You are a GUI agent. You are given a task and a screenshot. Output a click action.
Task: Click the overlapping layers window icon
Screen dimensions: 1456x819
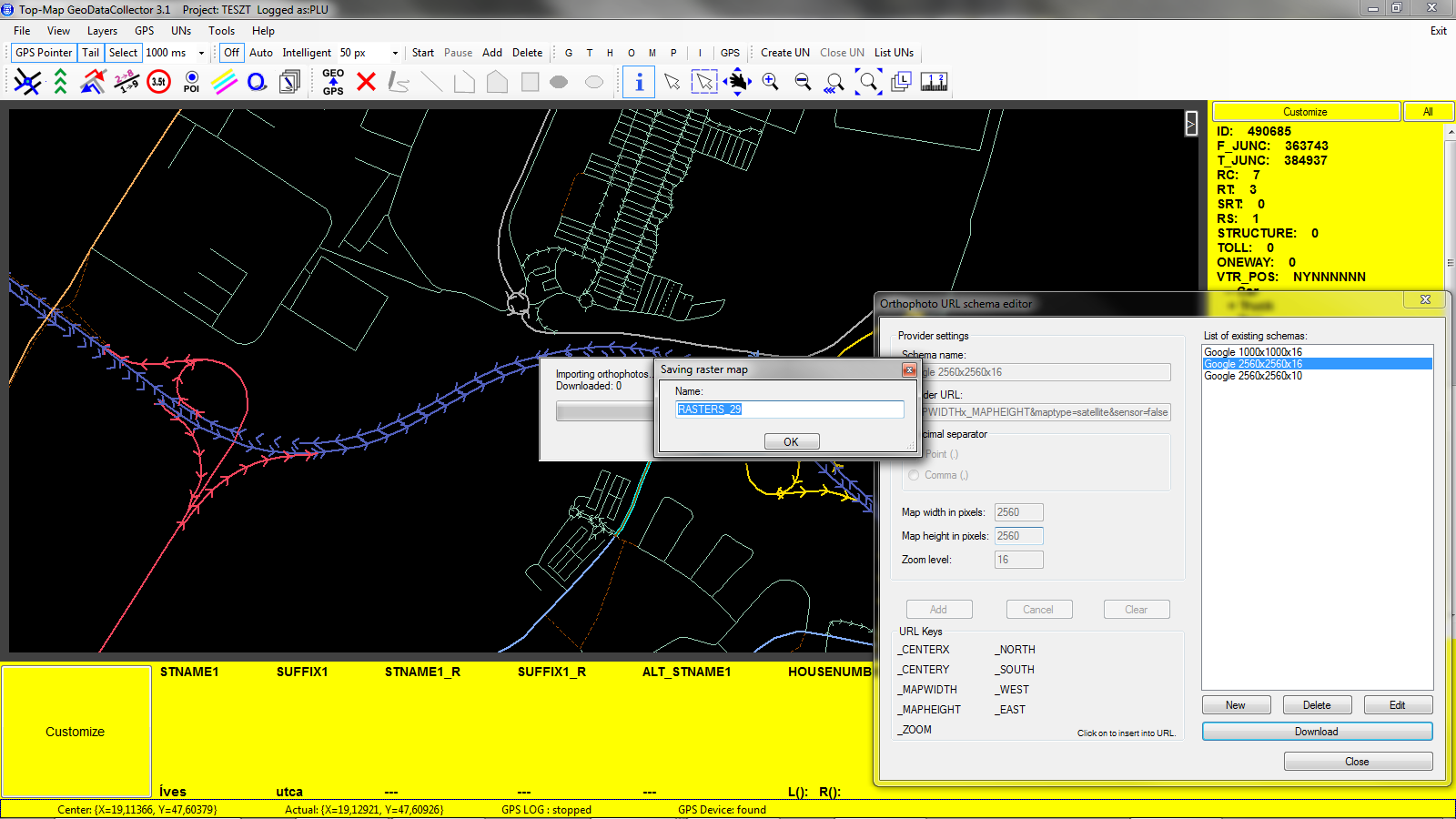(901, 82)
